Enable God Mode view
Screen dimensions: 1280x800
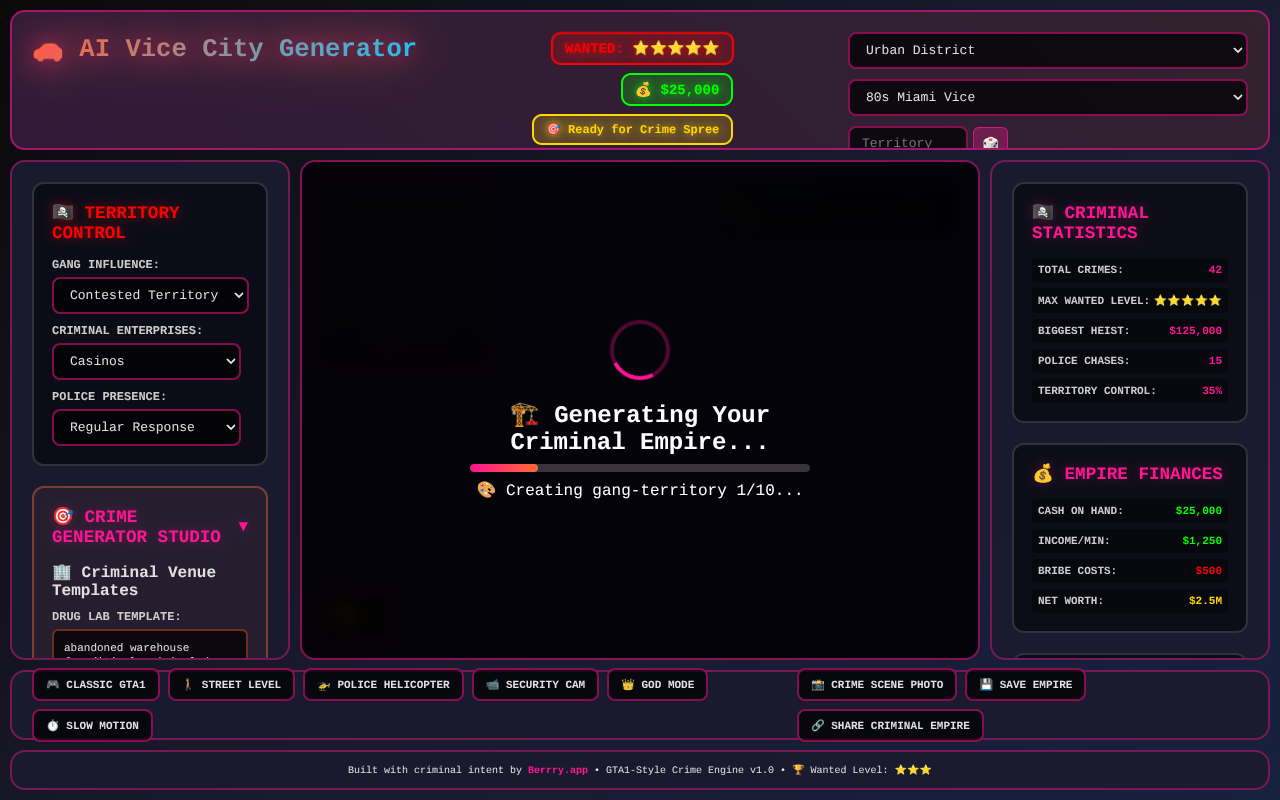coord(657,685)
